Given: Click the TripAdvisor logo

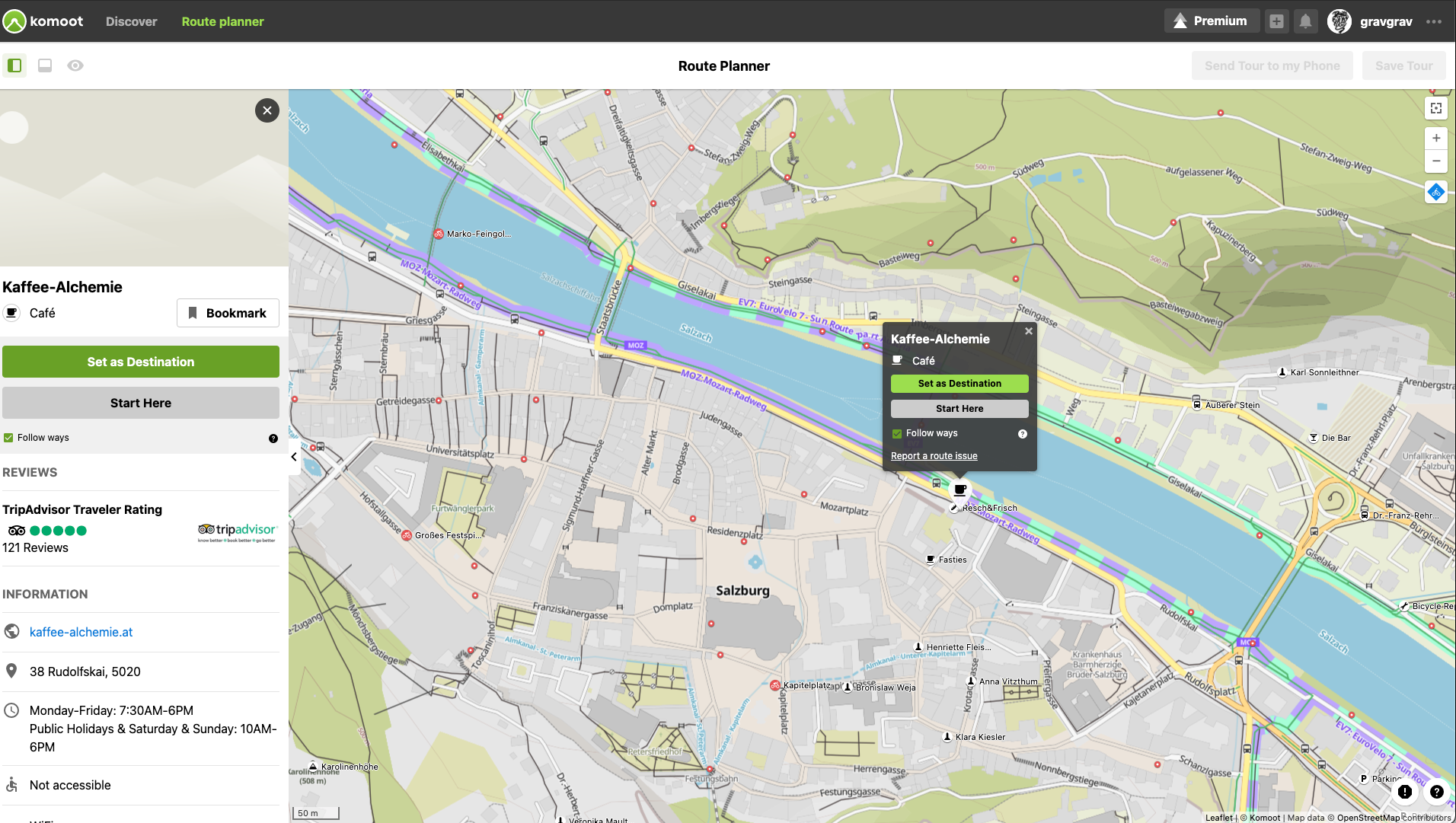Looking at the screenshot, I should [238, 532].
